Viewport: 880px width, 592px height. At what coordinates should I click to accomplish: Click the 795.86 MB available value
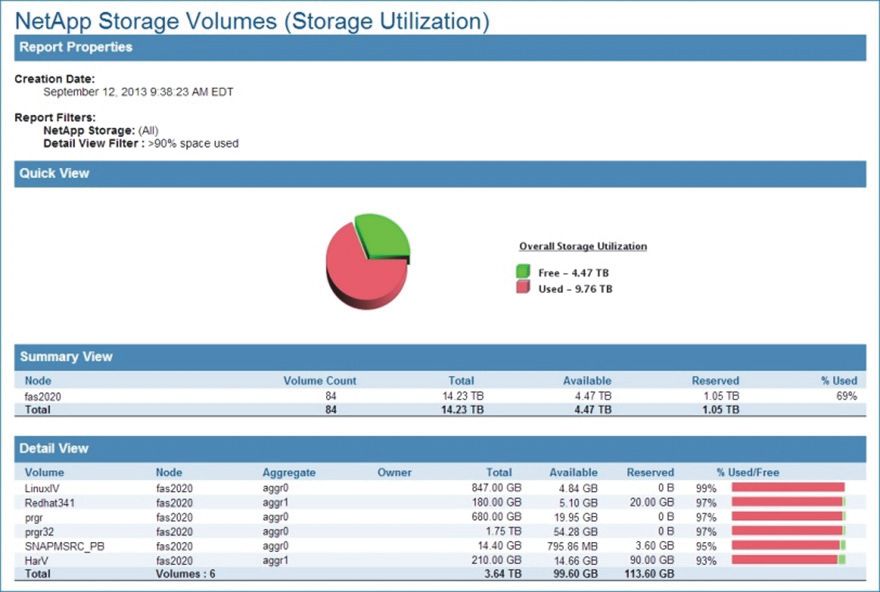(x=572, y=546)
